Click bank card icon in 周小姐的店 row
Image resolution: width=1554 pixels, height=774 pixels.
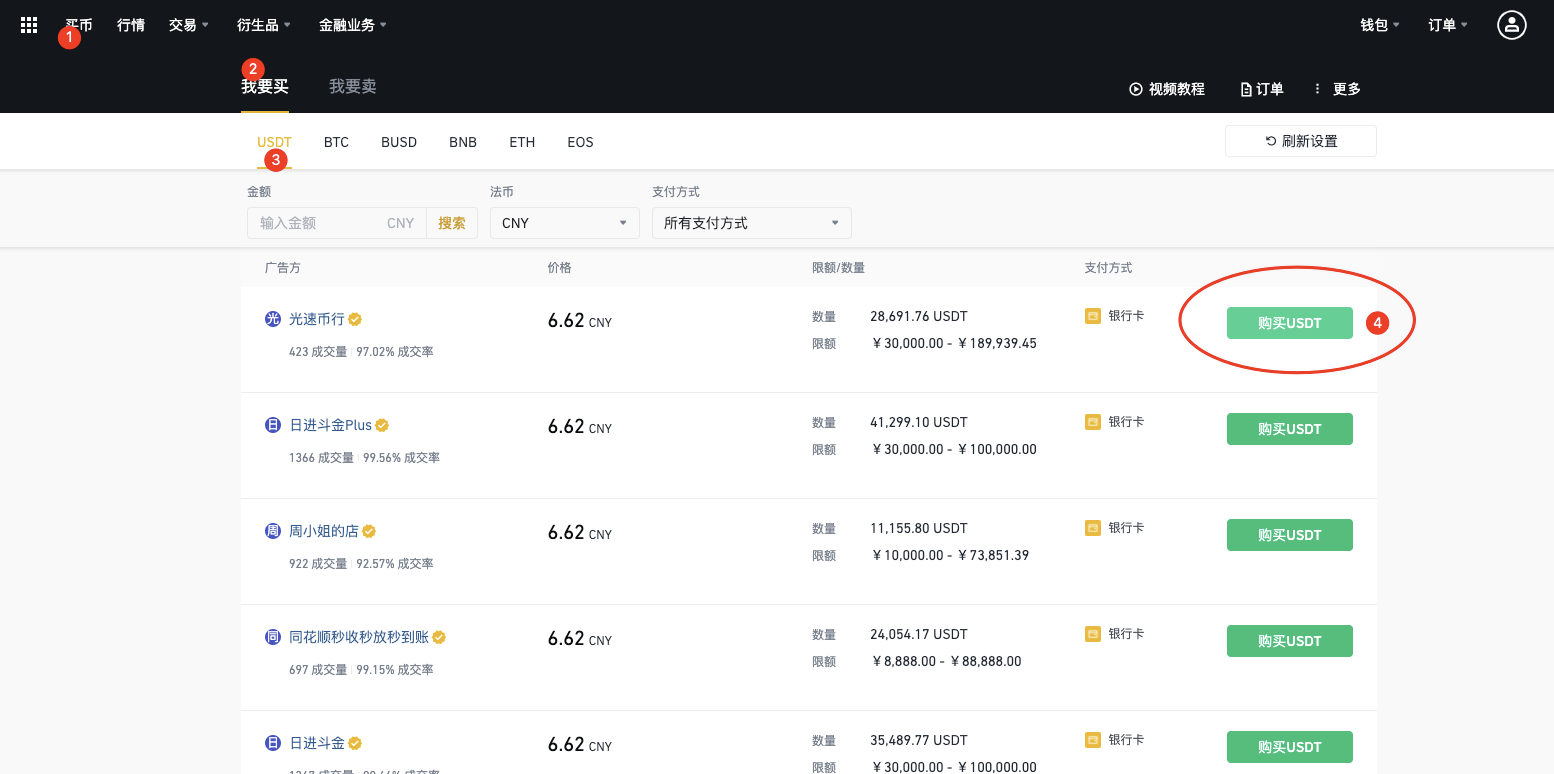pyautogui.click(x=1093, y=527)
